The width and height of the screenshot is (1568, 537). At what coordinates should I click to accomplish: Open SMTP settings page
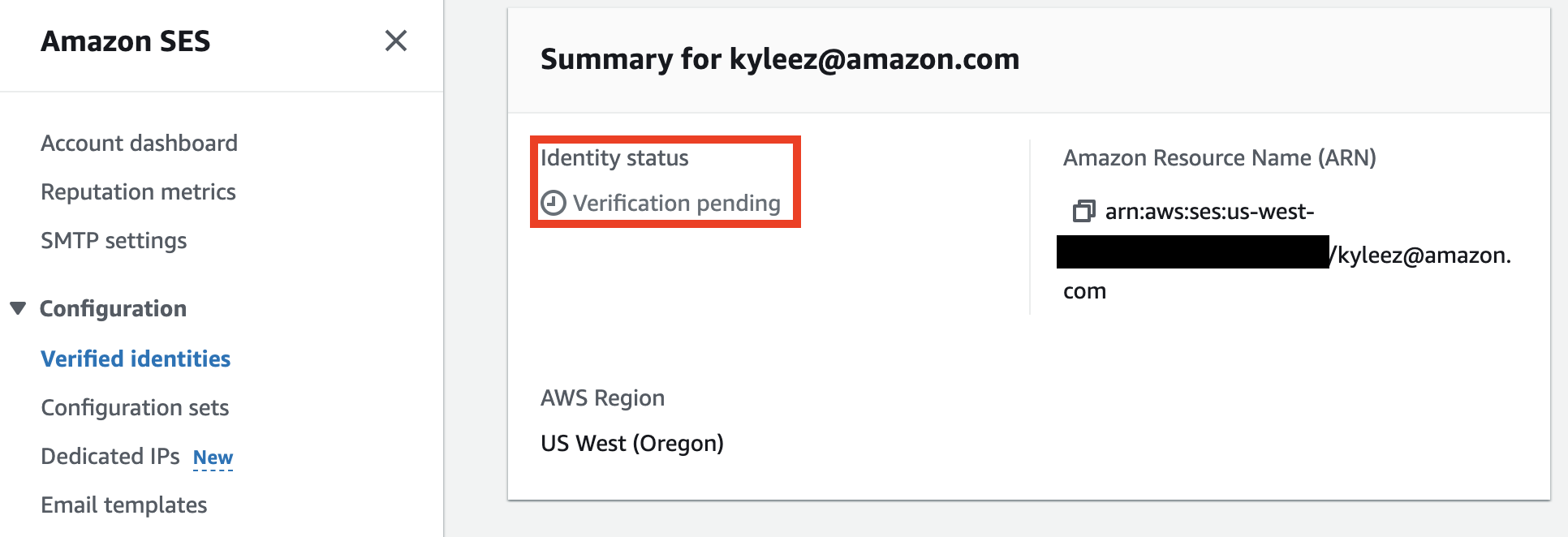pyautogui.click(x=114, y=241)
